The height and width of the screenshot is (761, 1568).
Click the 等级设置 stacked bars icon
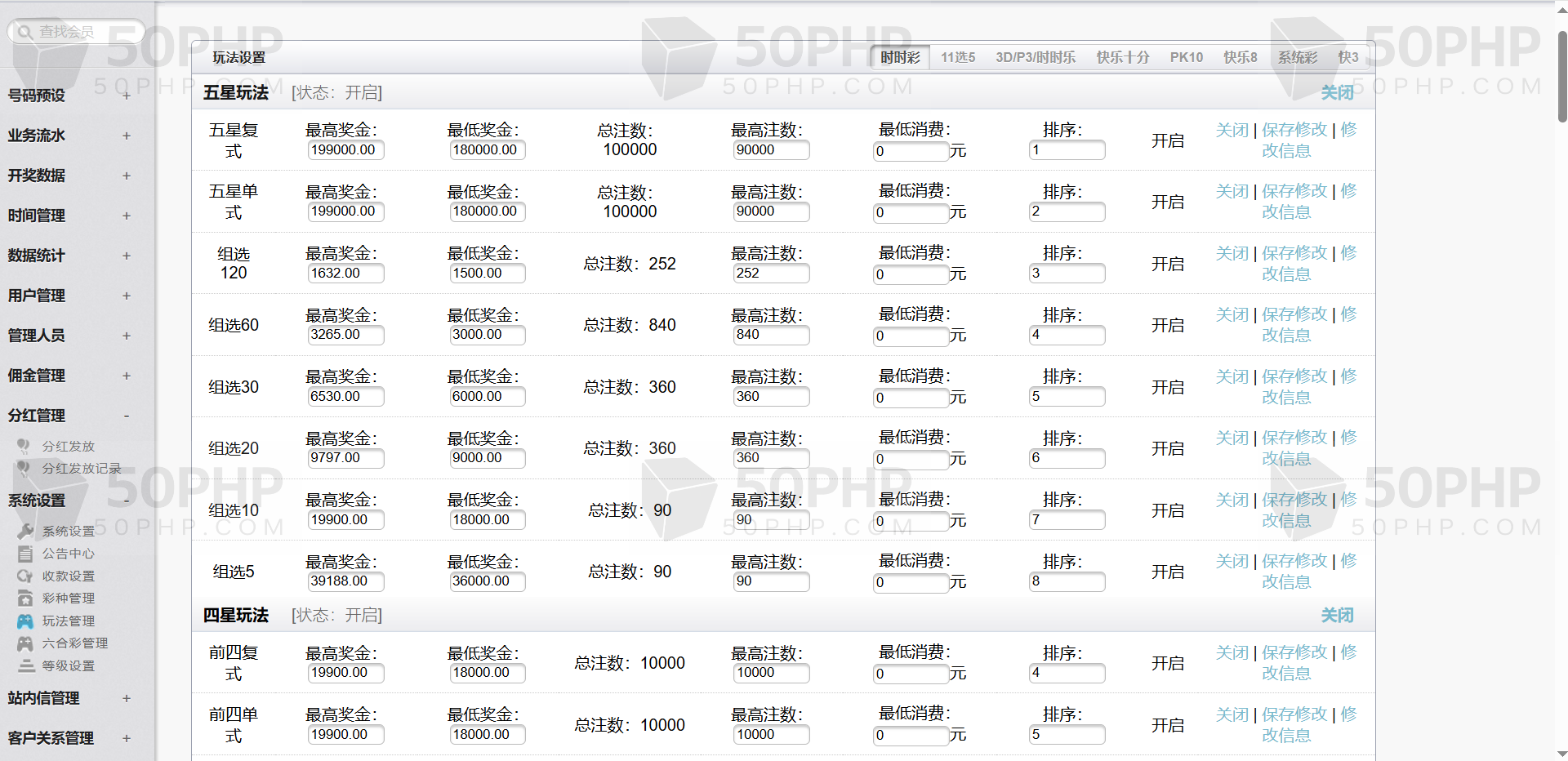tap(25, 666)
